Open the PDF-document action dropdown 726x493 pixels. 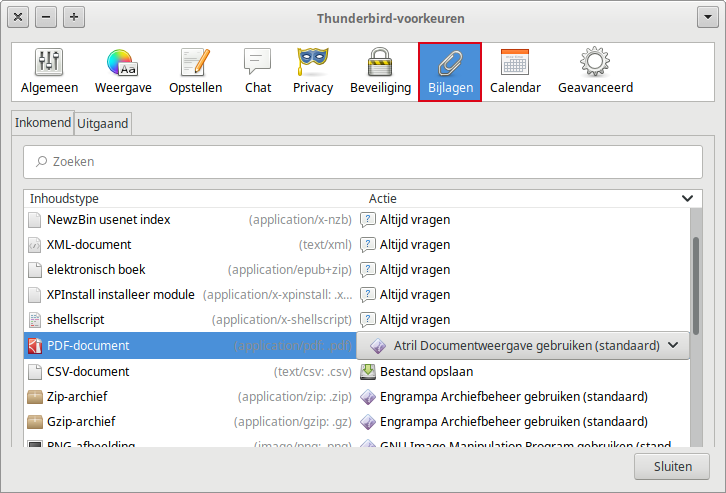(522, 345)
